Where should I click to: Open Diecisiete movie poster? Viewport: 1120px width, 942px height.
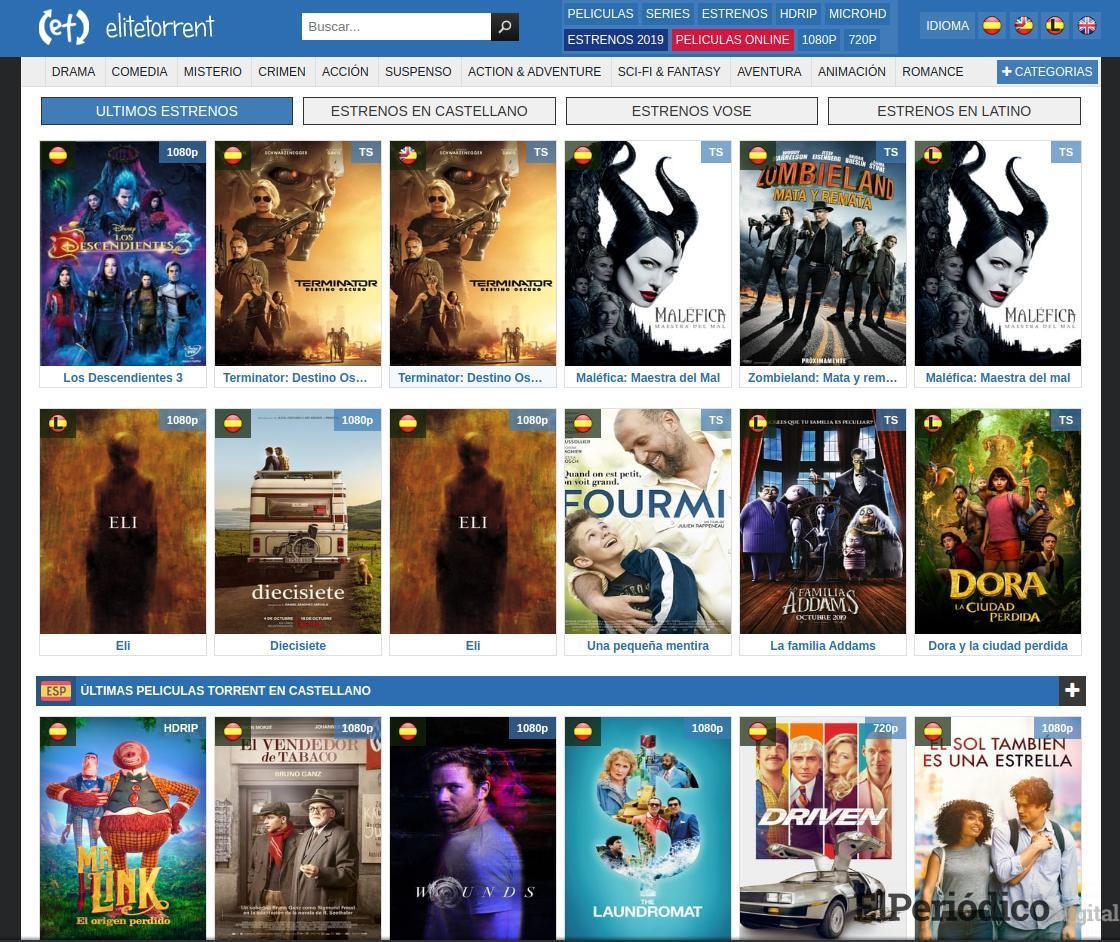click(298, 521)
